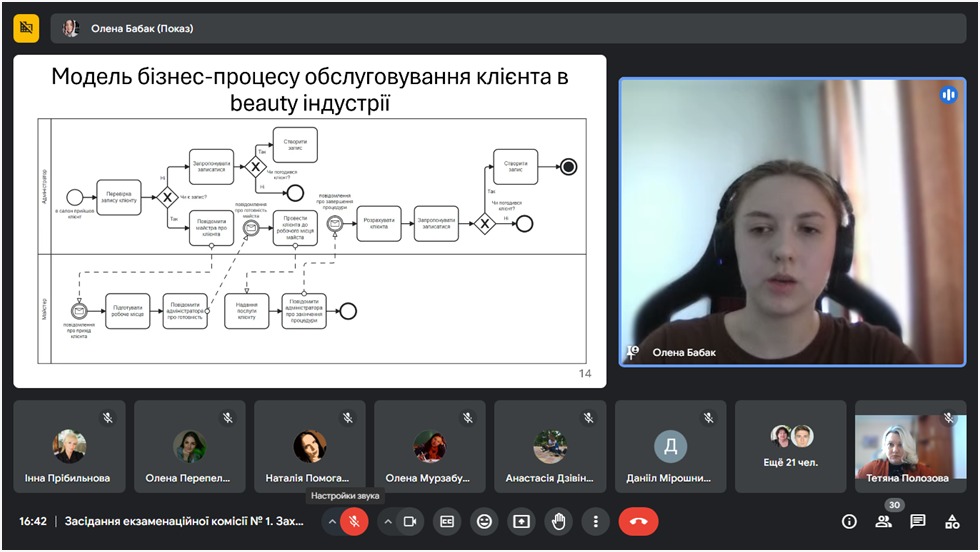
Task: Click the shared slide with the business process model
Action: pyautogui.click(x=310, y=221)
